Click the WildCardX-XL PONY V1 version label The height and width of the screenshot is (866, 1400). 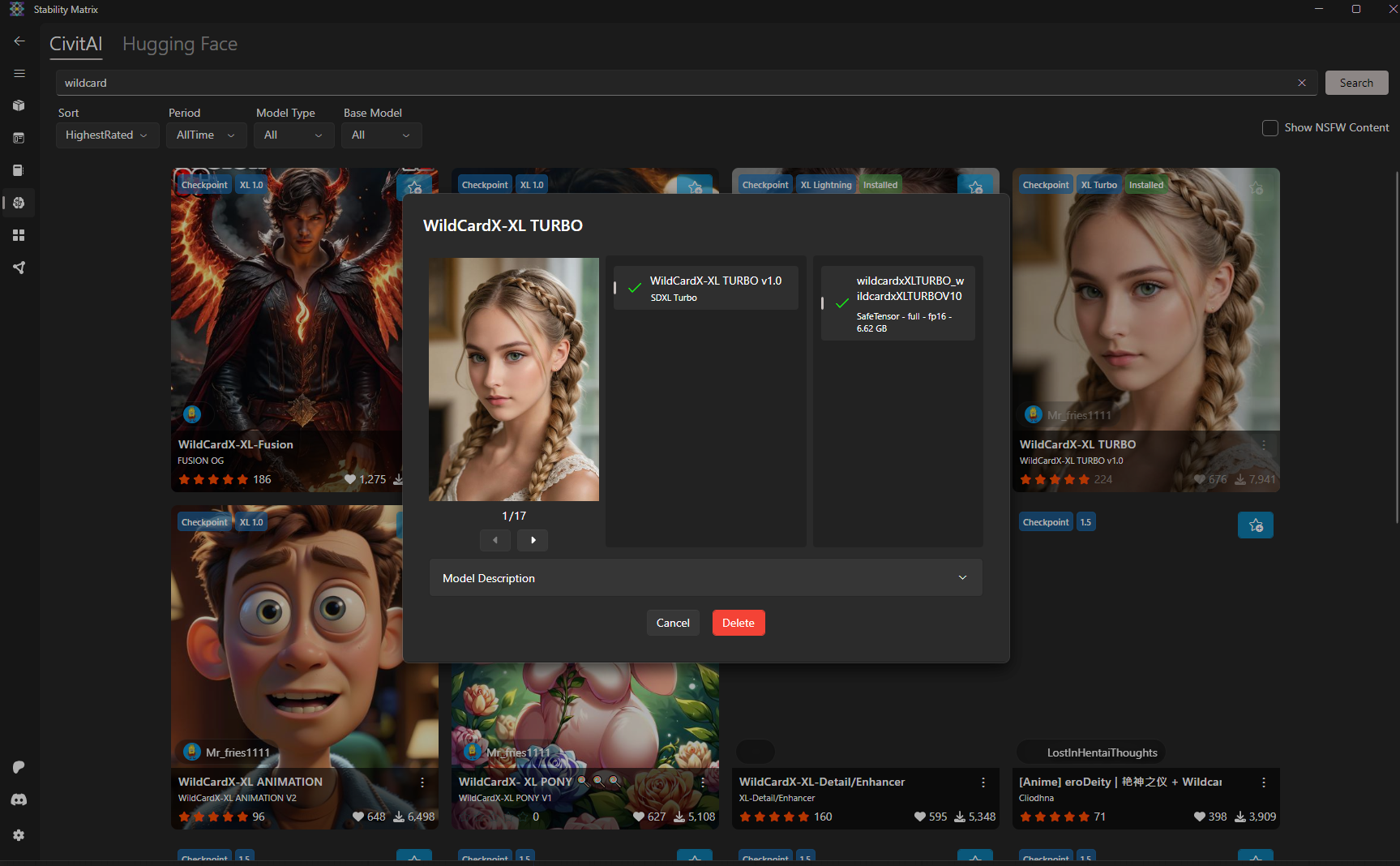click(505, 798)
